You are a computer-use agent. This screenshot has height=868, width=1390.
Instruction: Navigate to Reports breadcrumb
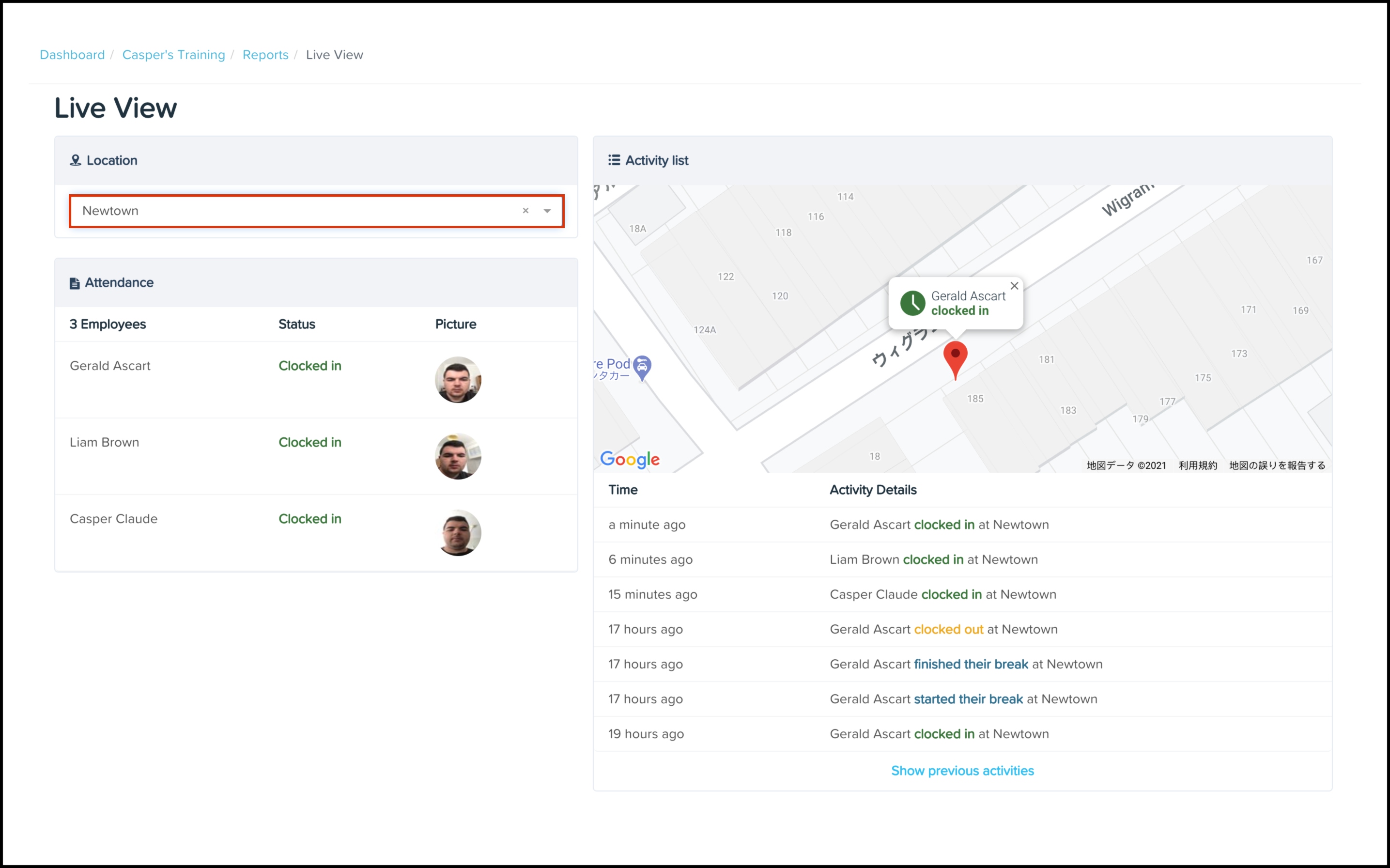(265, 55)
